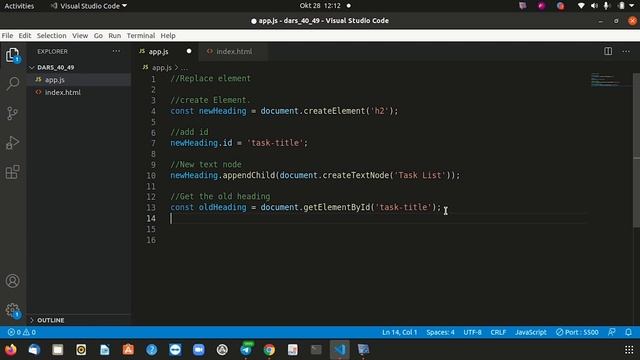Image resolution: width=640 pixels, height=360 pixels.
Task: Click the Split Editor icon
Action: [x=608, y=51]
